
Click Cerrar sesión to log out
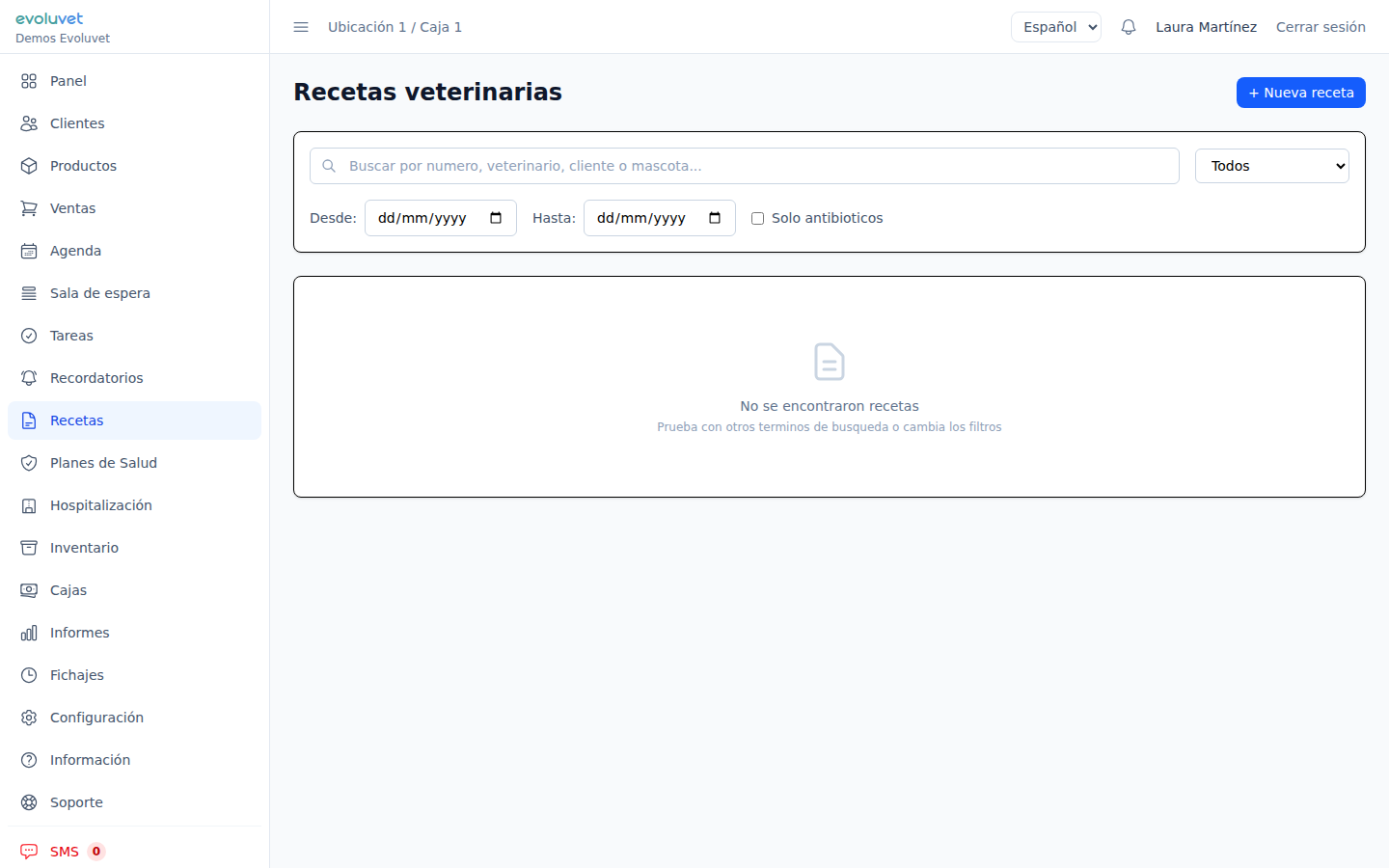(x=1321, y=26)
